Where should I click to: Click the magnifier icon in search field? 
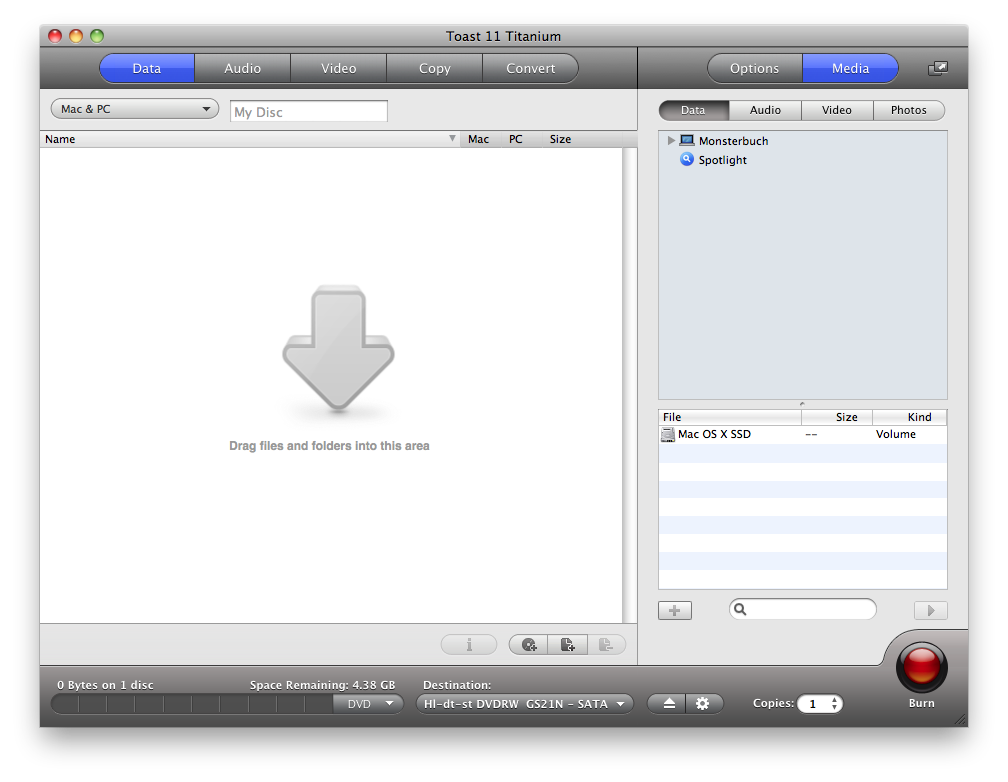pos(740,609)
